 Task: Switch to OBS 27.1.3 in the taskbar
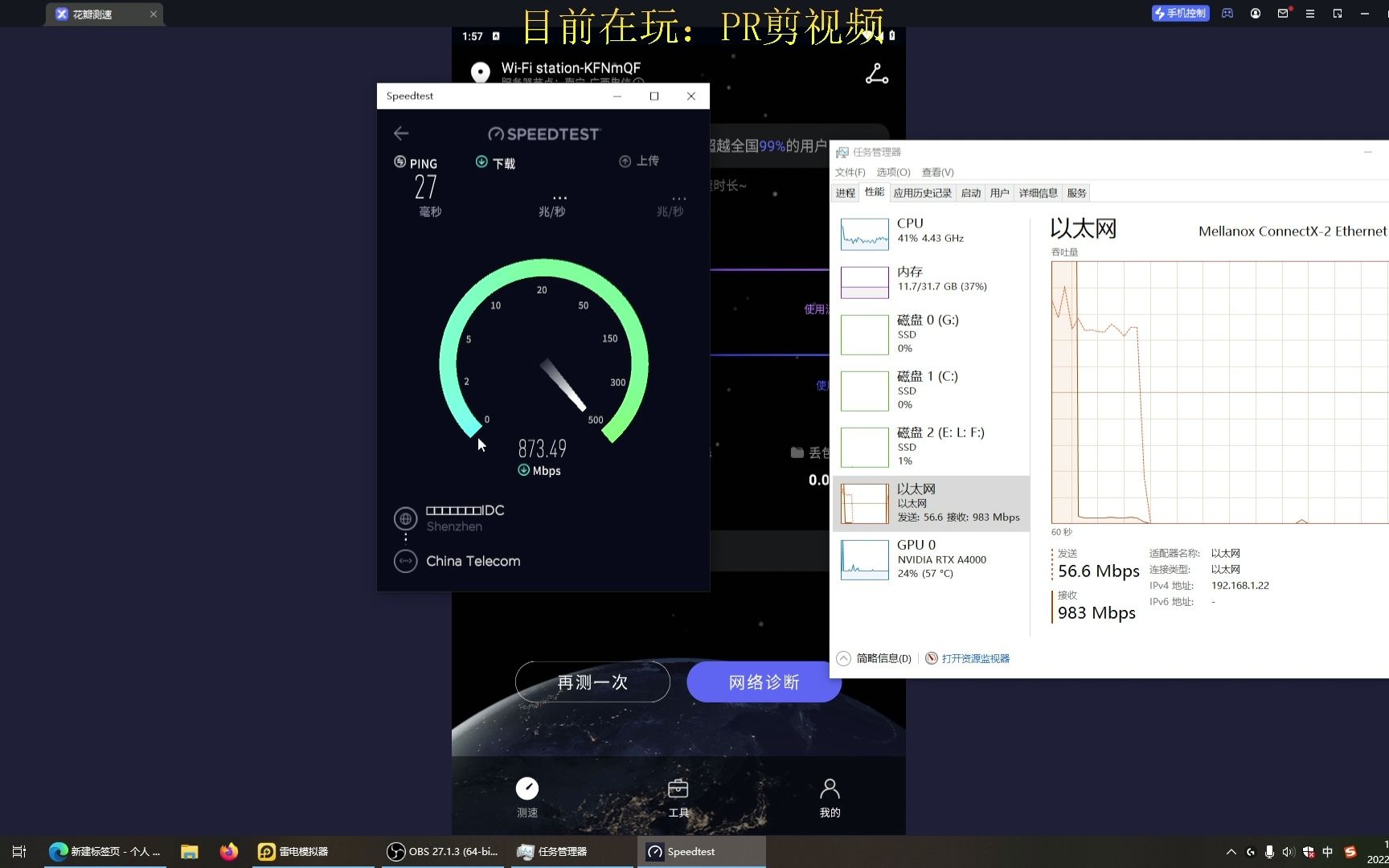click(x=443, y=851)
